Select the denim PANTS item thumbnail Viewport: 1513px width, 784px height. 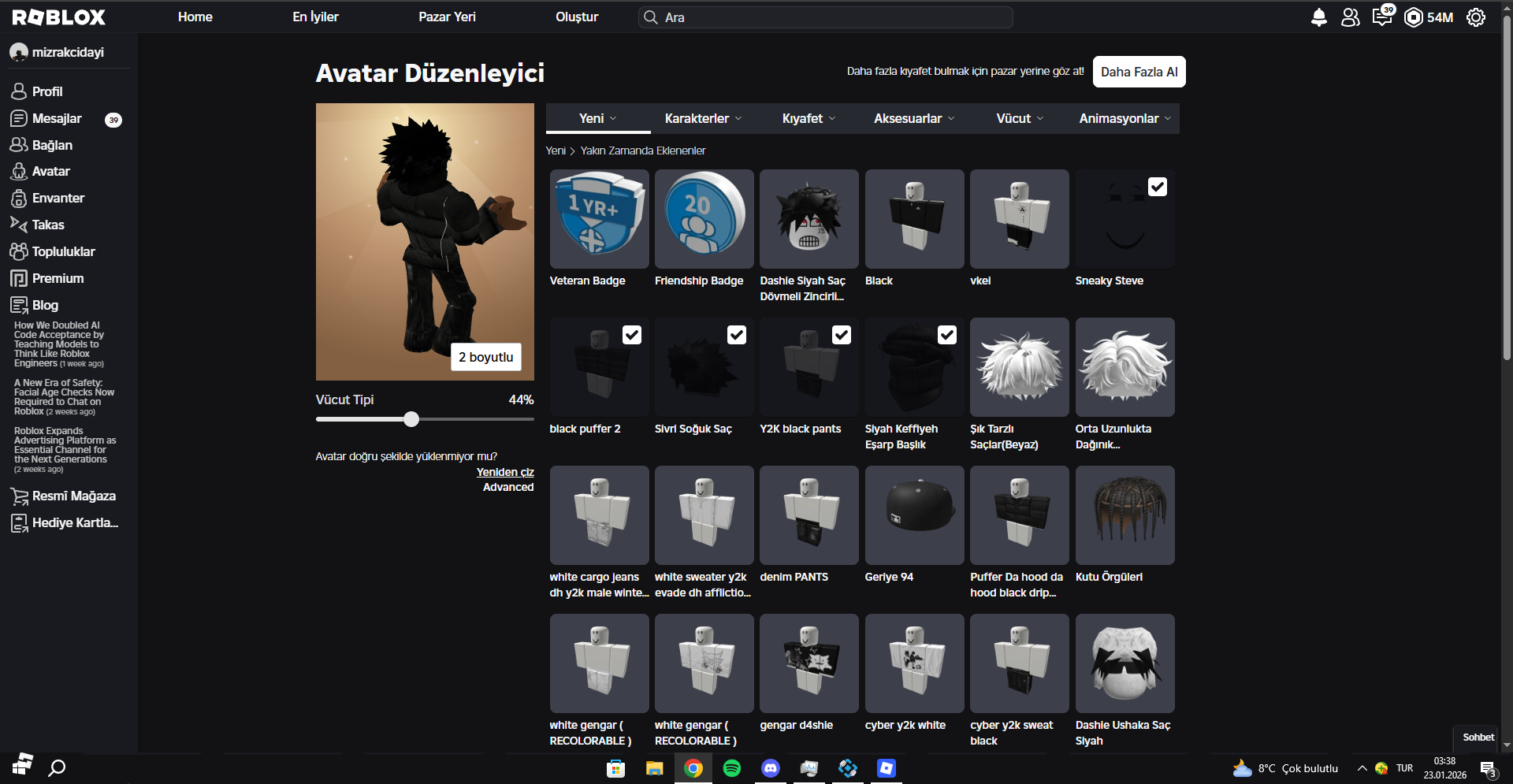click(809, 515)
